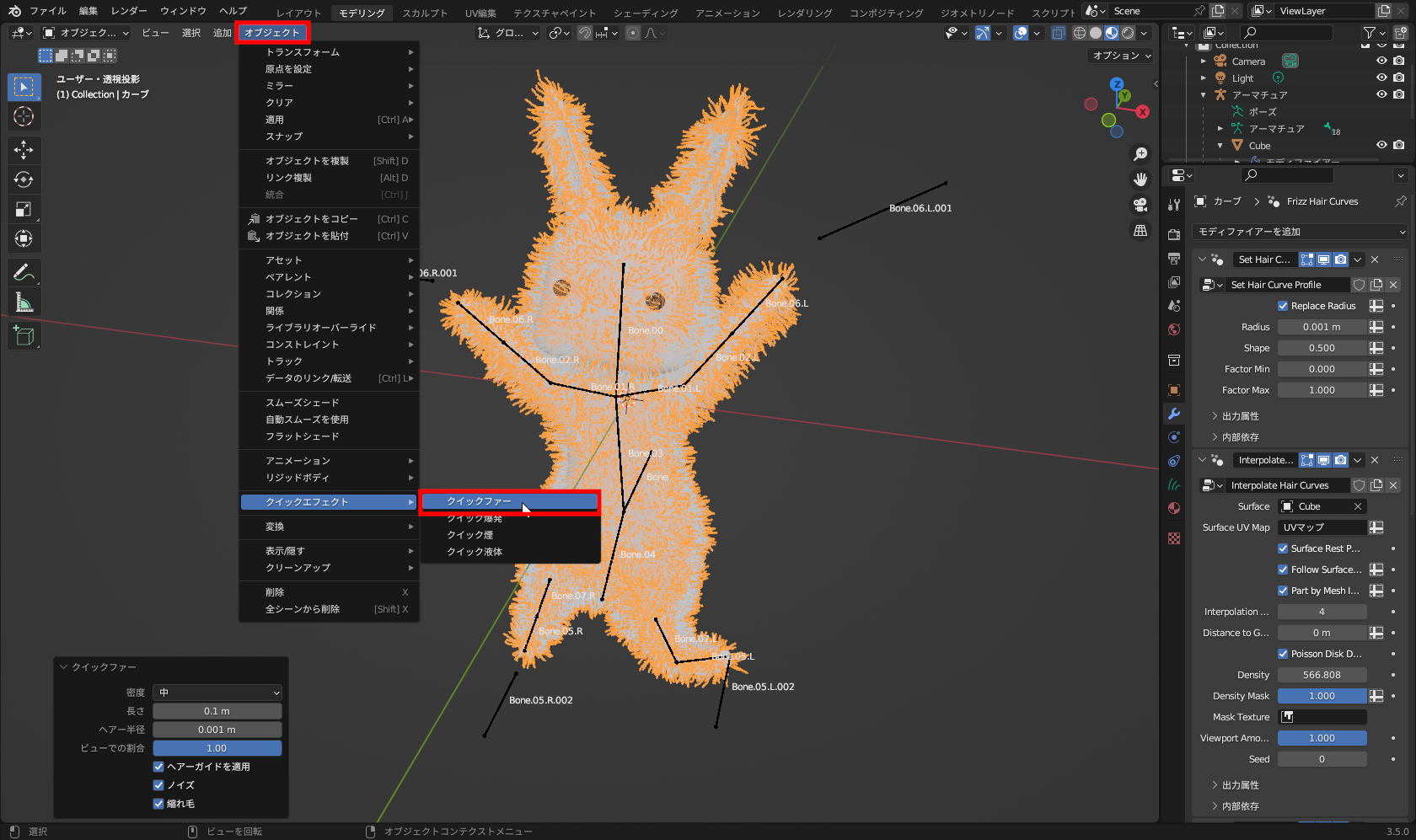The image size is (1416, 840).
Task: Select the Measure tool in the left toolbar
Action: (x=24, y=302)
